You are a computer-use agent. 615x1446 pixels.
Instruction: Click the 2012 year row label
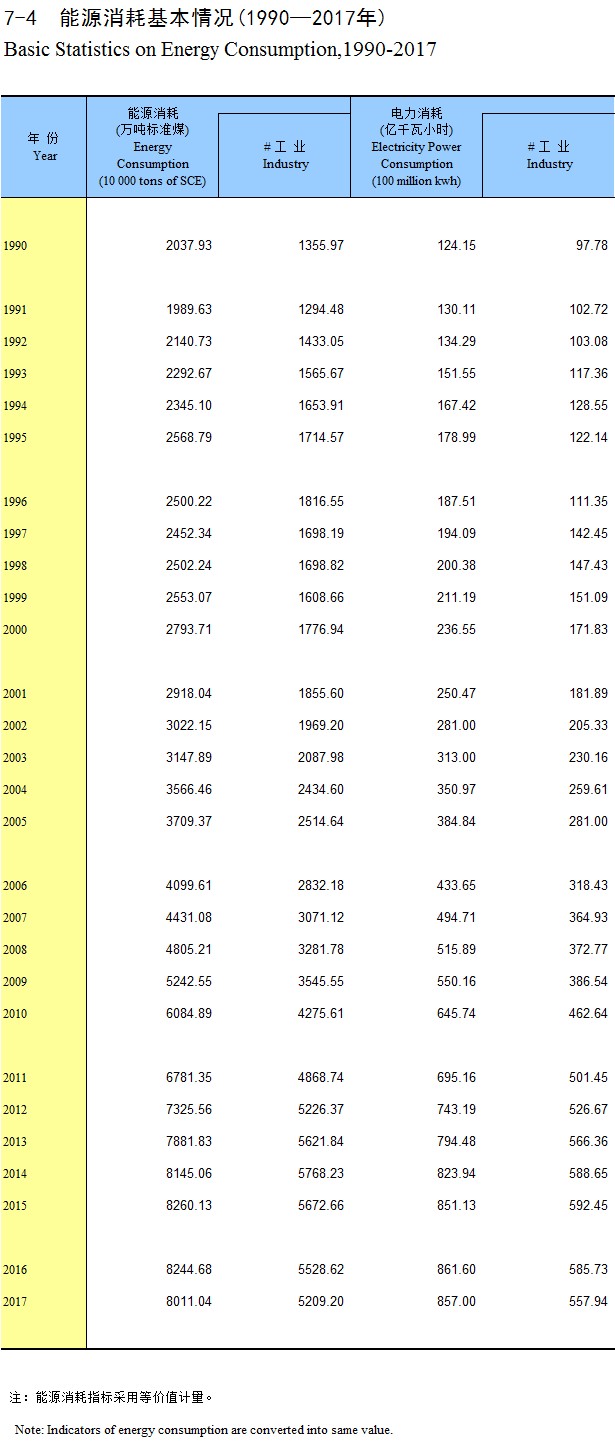15,1110
